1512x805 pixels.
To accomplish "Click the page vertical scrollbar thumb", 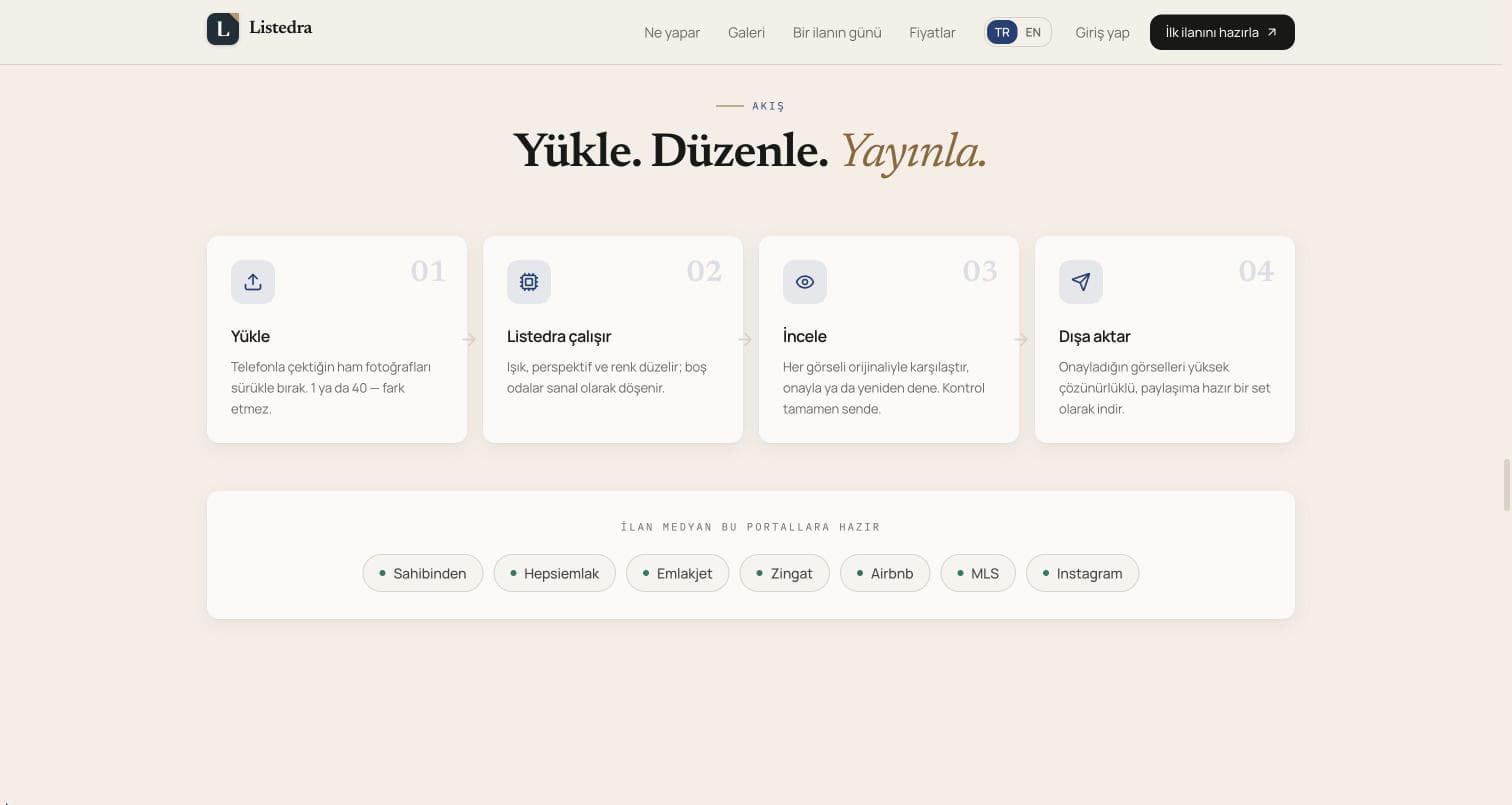I will (1506, 485).
